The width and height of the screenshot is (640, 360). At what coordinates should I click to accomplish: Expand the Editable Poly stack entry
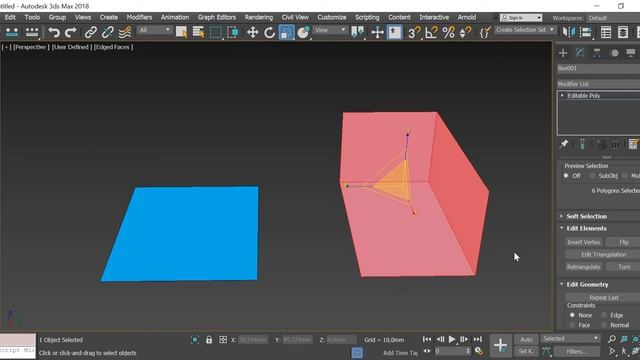click(562, 96)
